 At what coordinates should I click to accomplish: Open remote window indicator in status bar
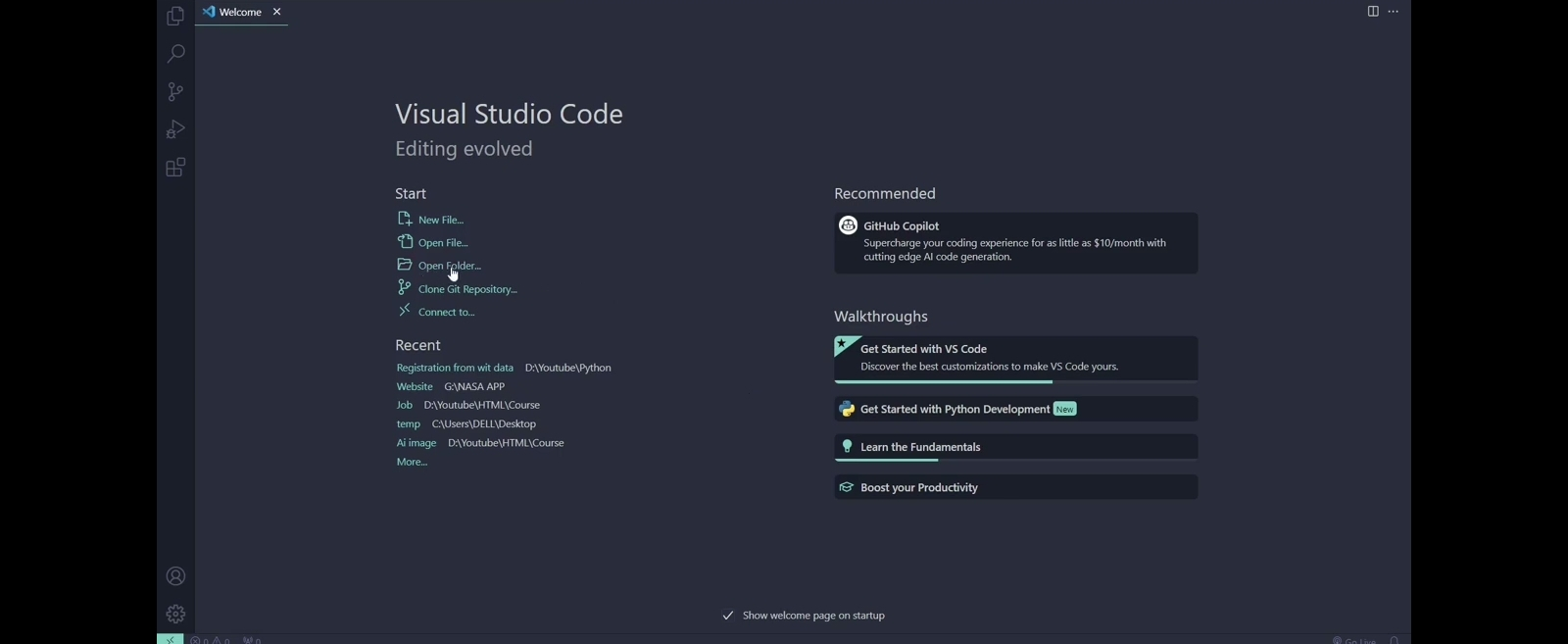[170, 639]
